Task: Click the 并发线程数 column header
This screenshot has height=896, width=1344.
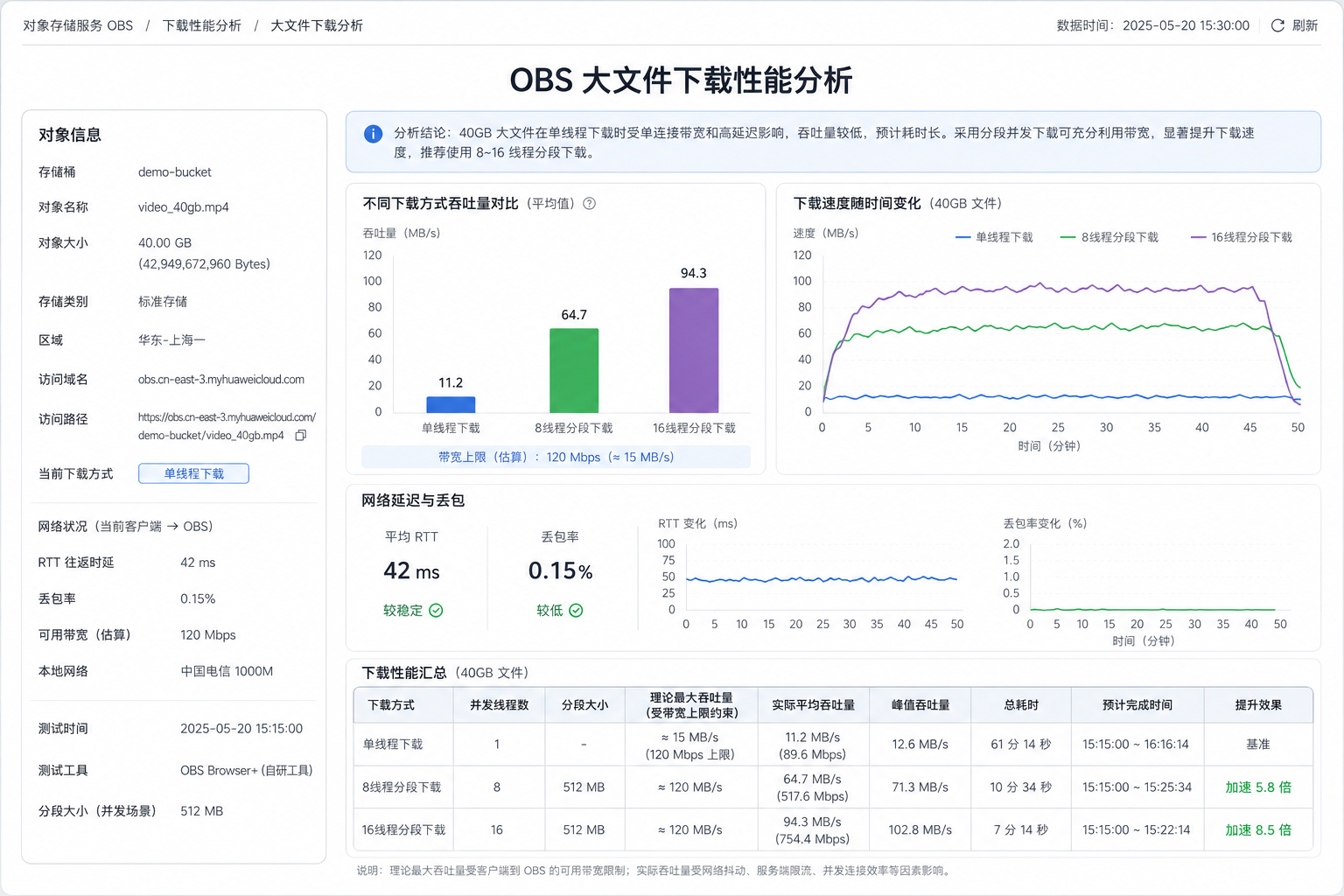Action: (x=499, y=704)
